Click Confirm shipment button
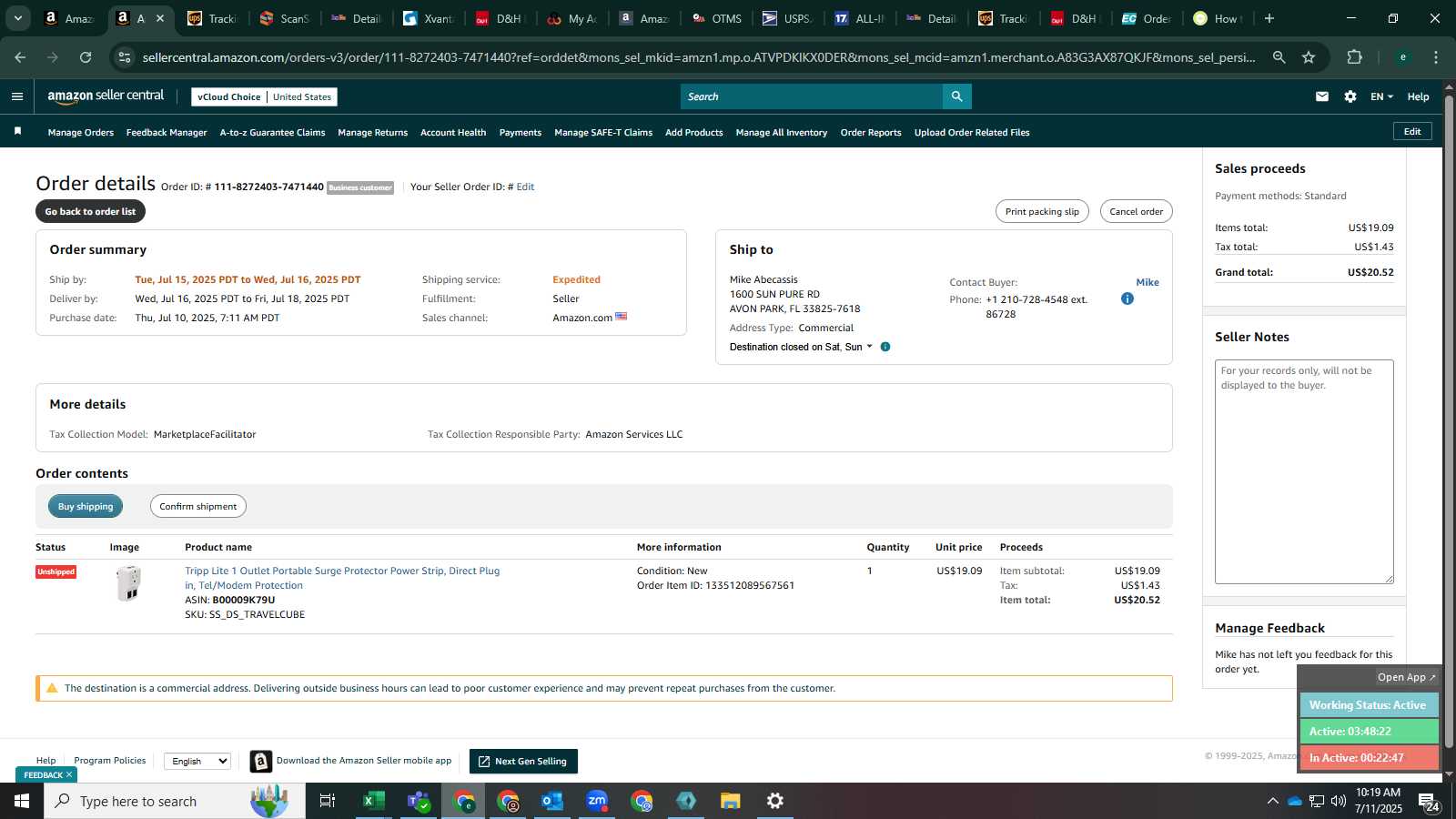Screen dimensions: 1456x819 pos(197,506)
